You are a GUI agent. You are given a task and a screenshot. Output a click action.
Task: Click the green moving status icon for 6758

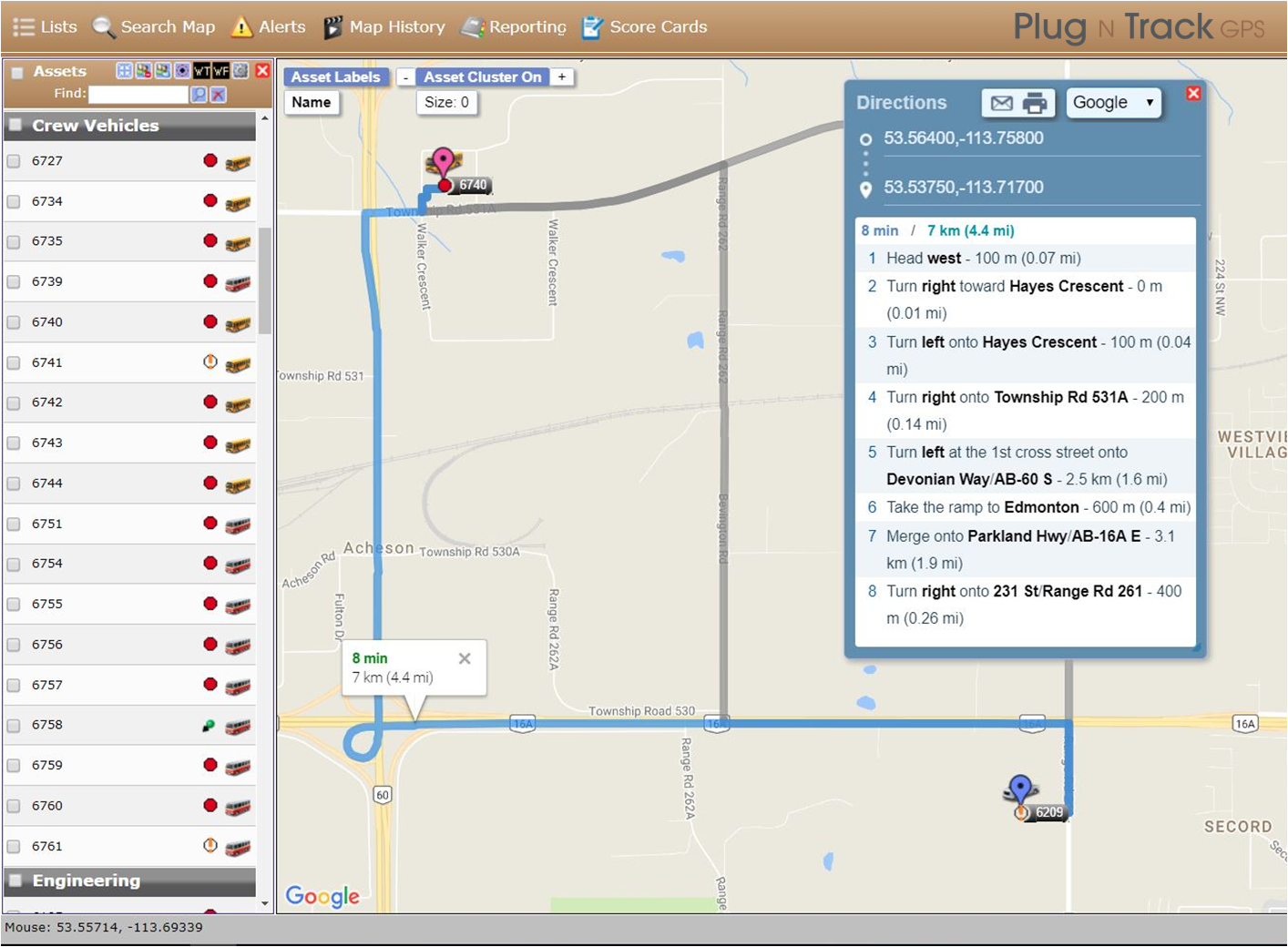[x=210, y=725]
